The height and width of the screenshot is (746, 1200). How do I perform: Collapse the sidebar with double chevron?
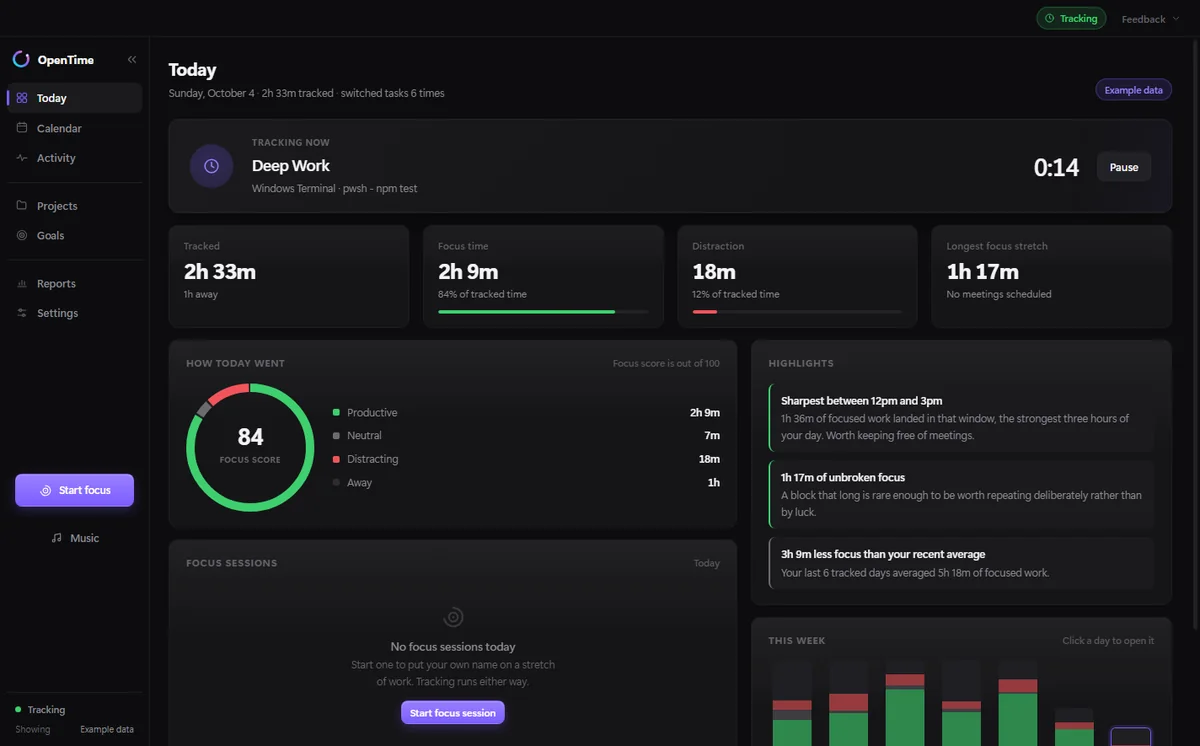pyautogui.click(x=132, y=60)
